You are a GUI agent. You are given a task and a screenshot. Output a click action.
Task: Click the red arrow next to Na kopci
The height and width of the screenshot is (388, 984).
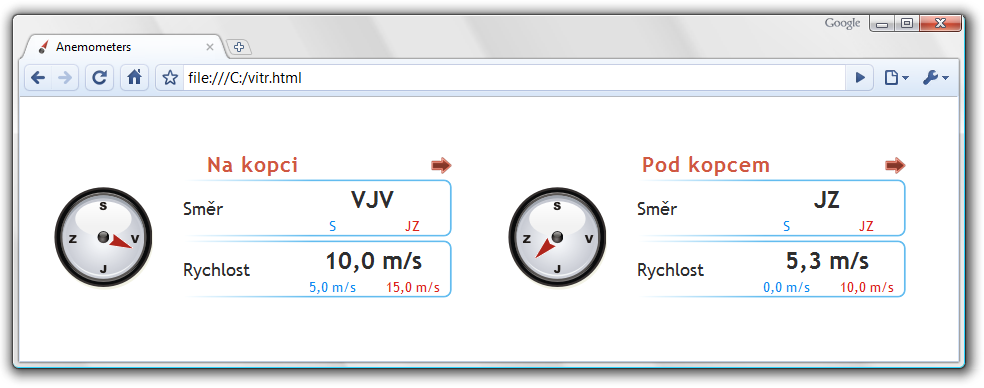click(441, 165)
